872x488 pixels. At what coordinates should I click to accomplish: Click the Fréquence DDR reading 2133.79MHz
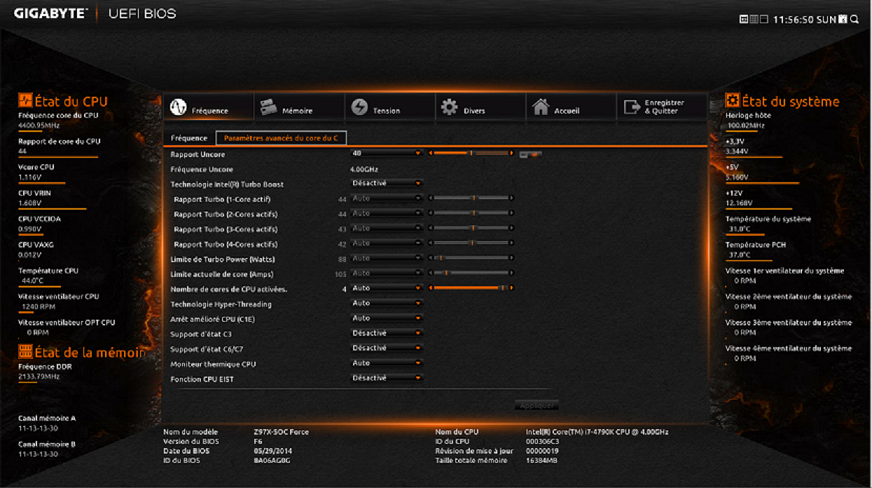point(39,376)
